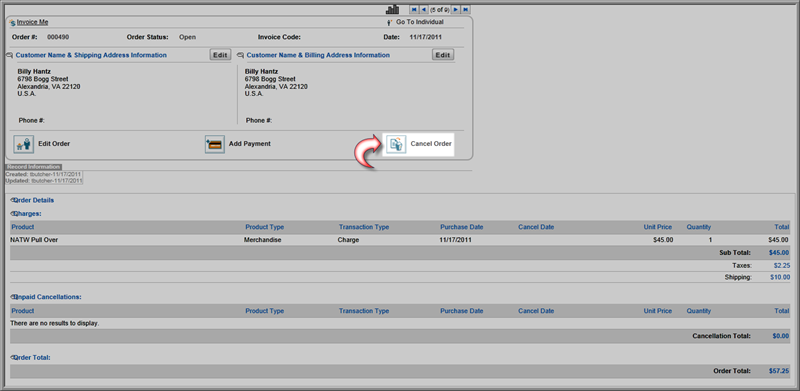Viewport: 800px width, 391px height.
Task: Sort Charges by Product Type column
Action: [264, 227]
